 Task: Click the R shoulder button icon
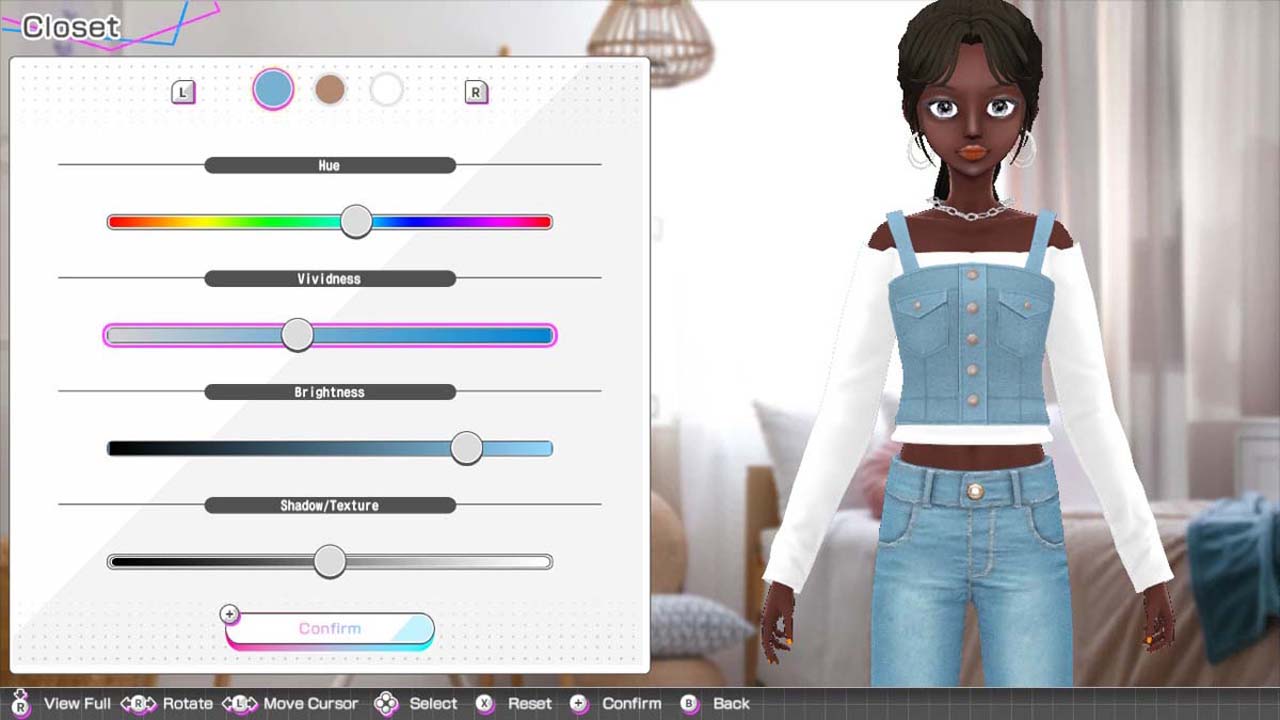pos(477,90)
